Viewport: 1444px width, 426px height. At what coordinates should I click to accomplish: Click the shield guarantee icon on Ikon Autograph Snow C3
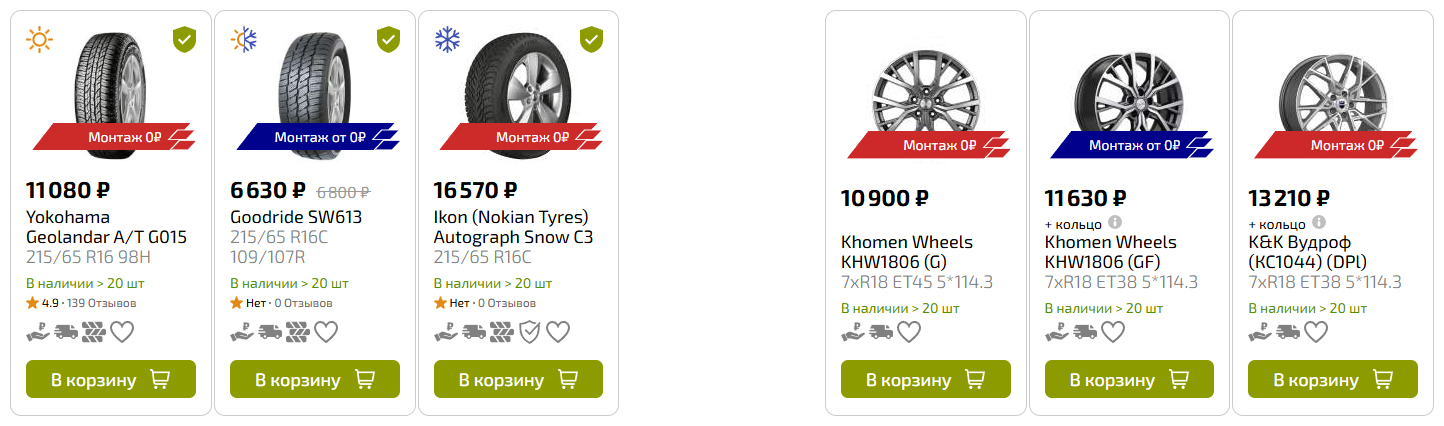530,332
